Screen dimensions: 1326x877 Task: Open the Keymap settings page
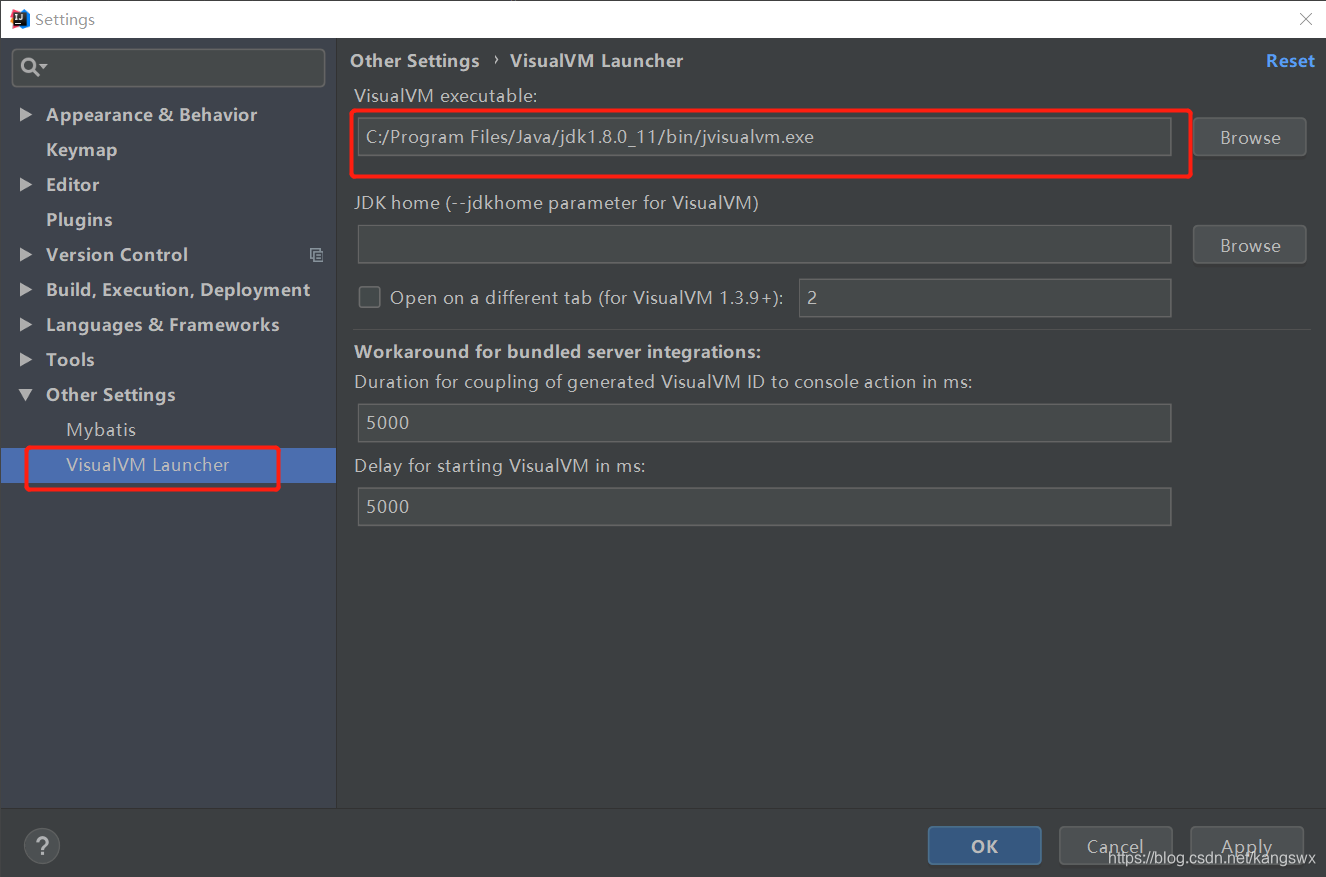(81, 150)
